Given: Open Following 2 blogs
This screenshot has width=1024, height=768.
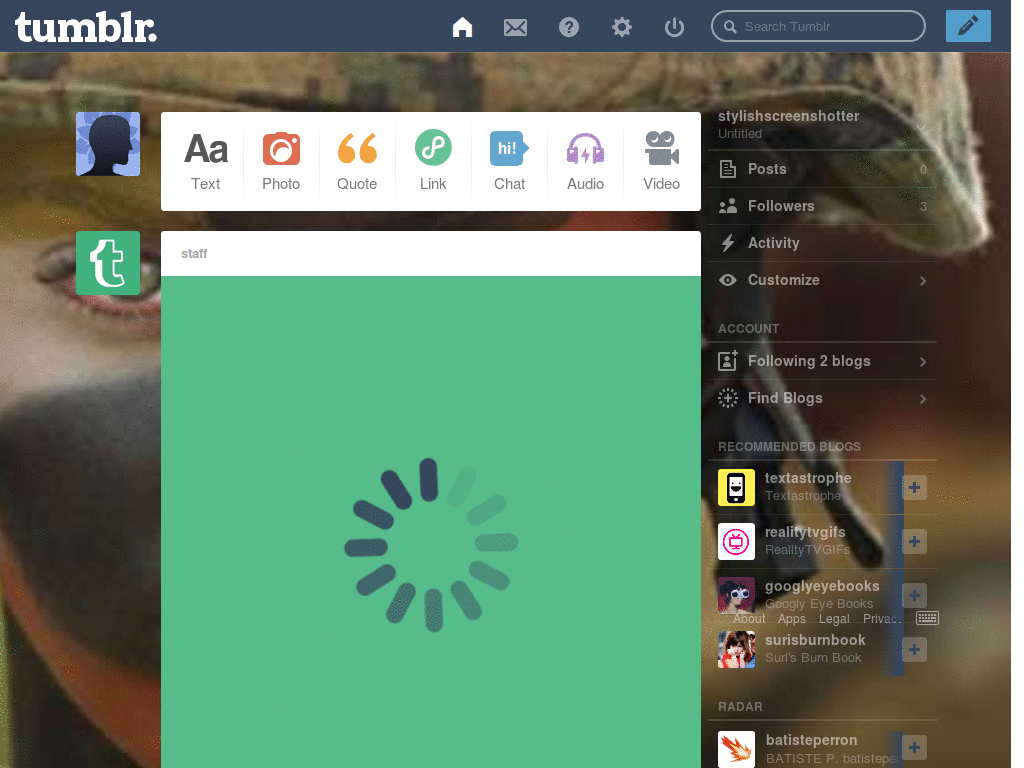Looking at the screenshot, I should click(822, 361).
